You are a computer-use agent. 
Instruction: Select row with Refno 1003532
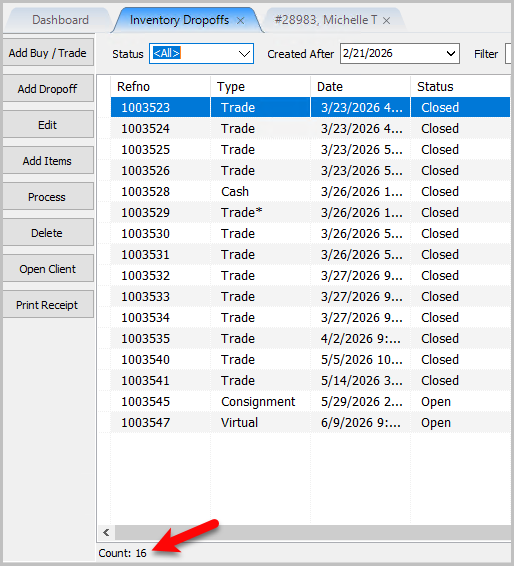[310, 275]
